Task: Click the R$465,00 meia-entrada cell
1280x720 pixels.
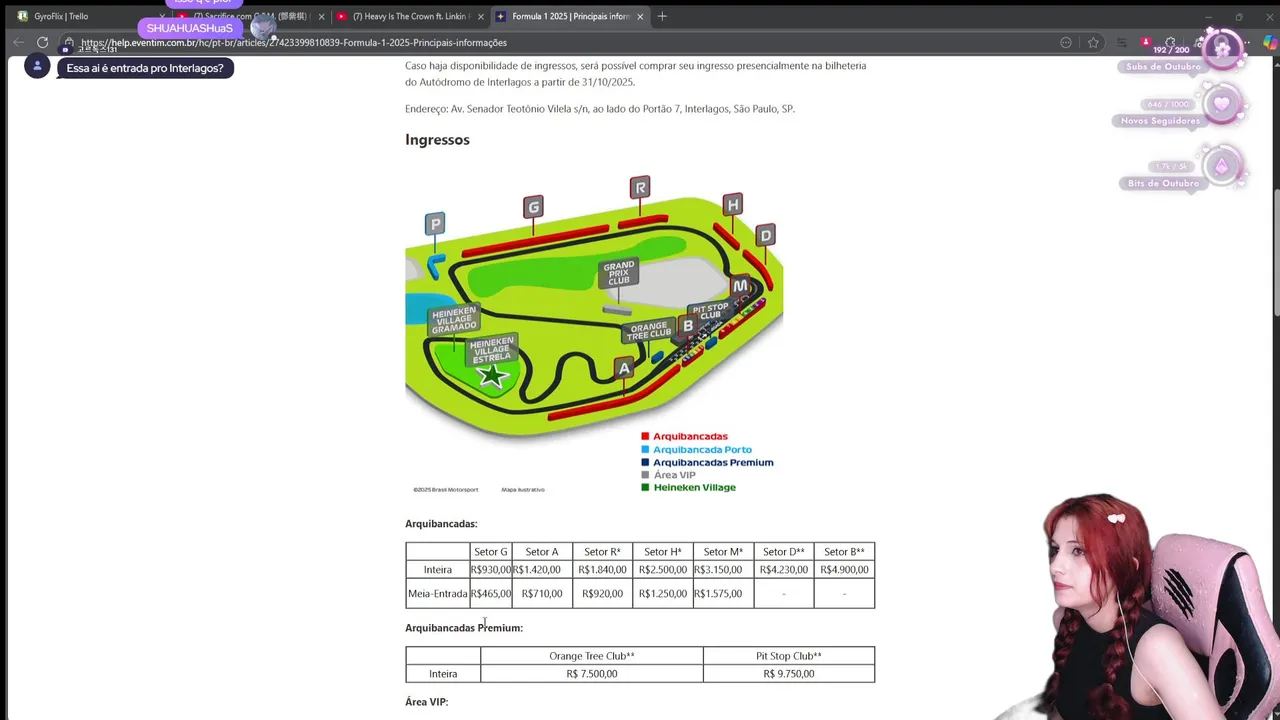Action: [490, 594]
